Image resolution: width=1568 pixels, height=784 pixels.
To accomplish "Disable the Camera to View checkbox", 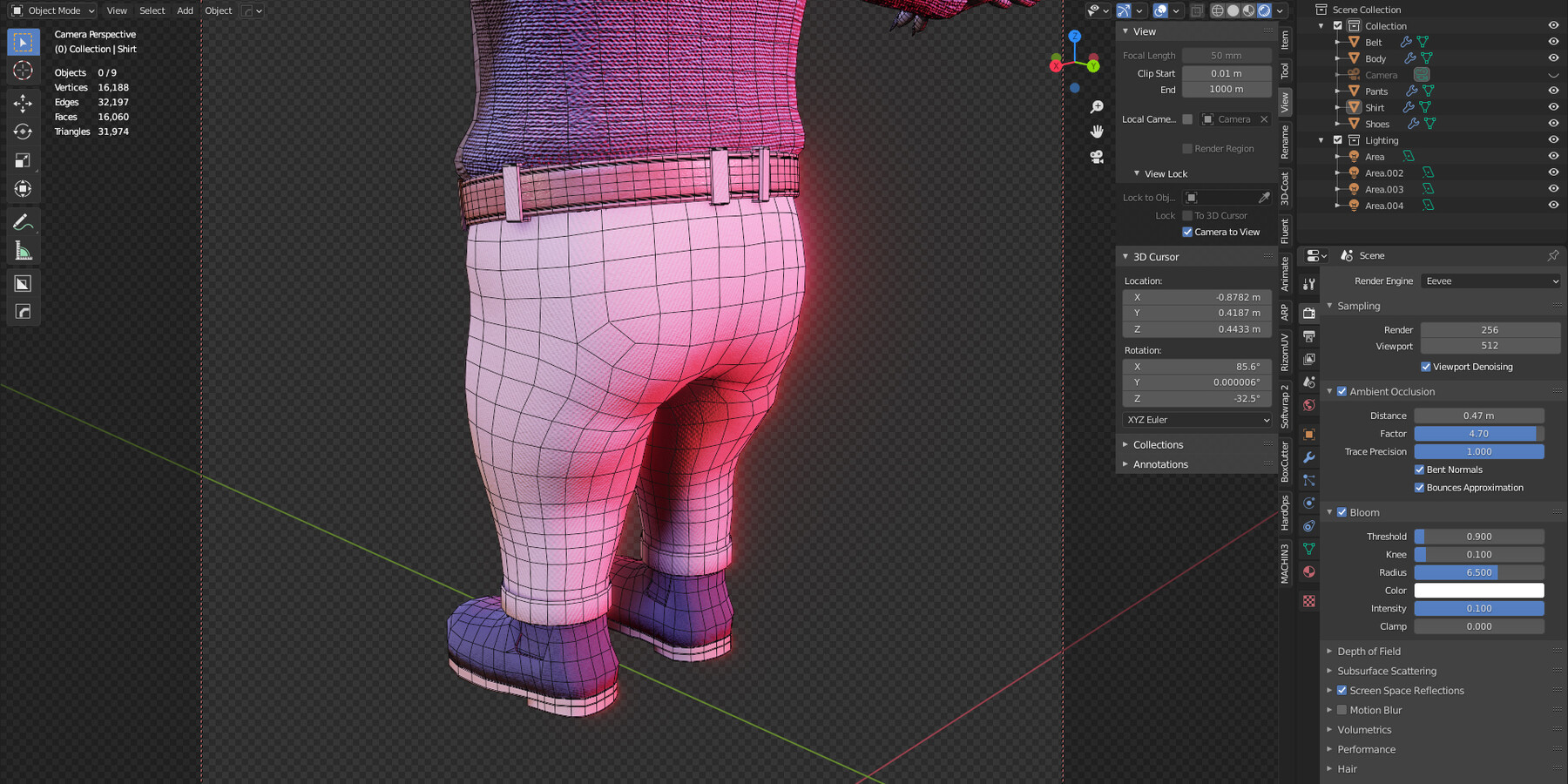I will [x=1187, y=232].
